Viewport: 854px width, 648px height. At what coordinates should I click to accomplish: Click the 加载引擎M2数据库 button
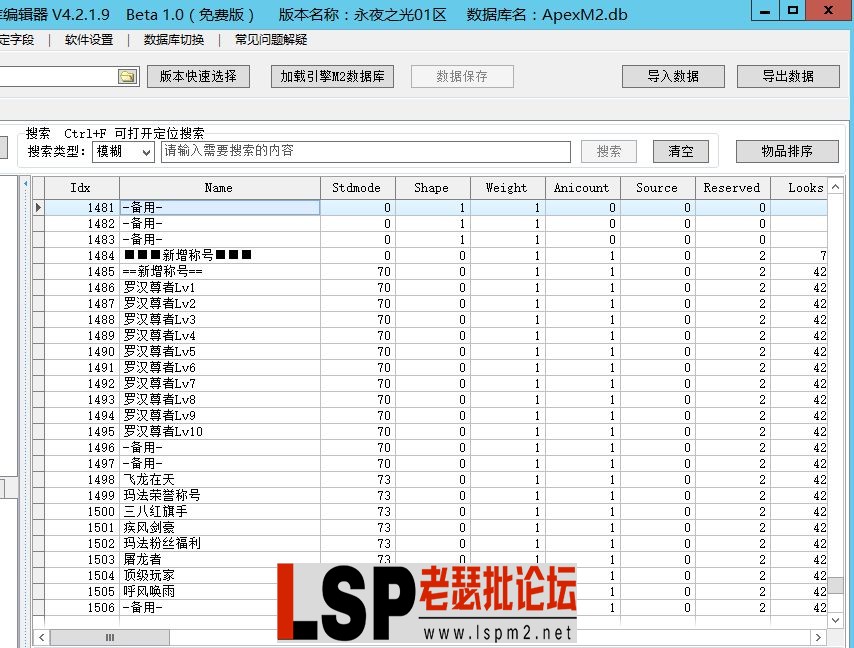[x=332, y=76]
